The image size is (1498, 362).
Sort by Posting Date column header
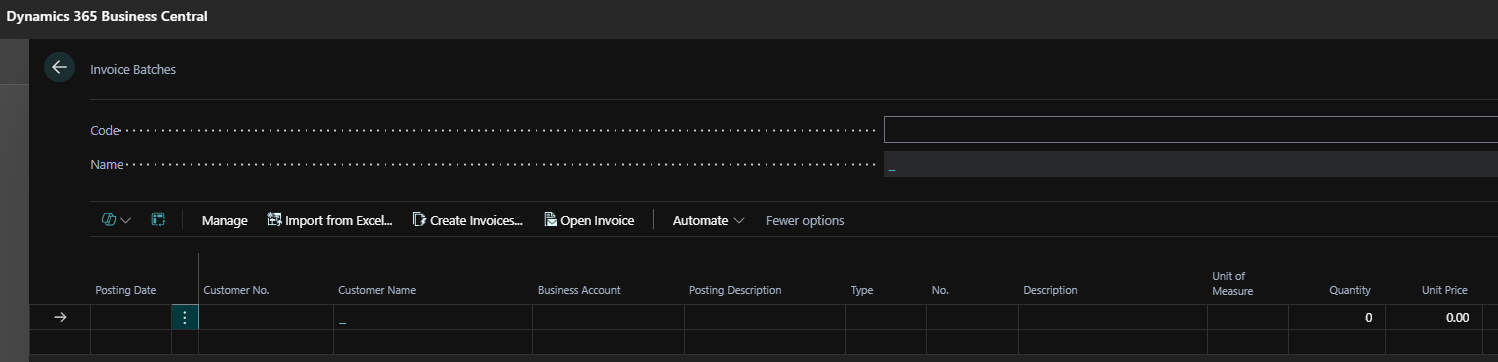click(126, 290)
